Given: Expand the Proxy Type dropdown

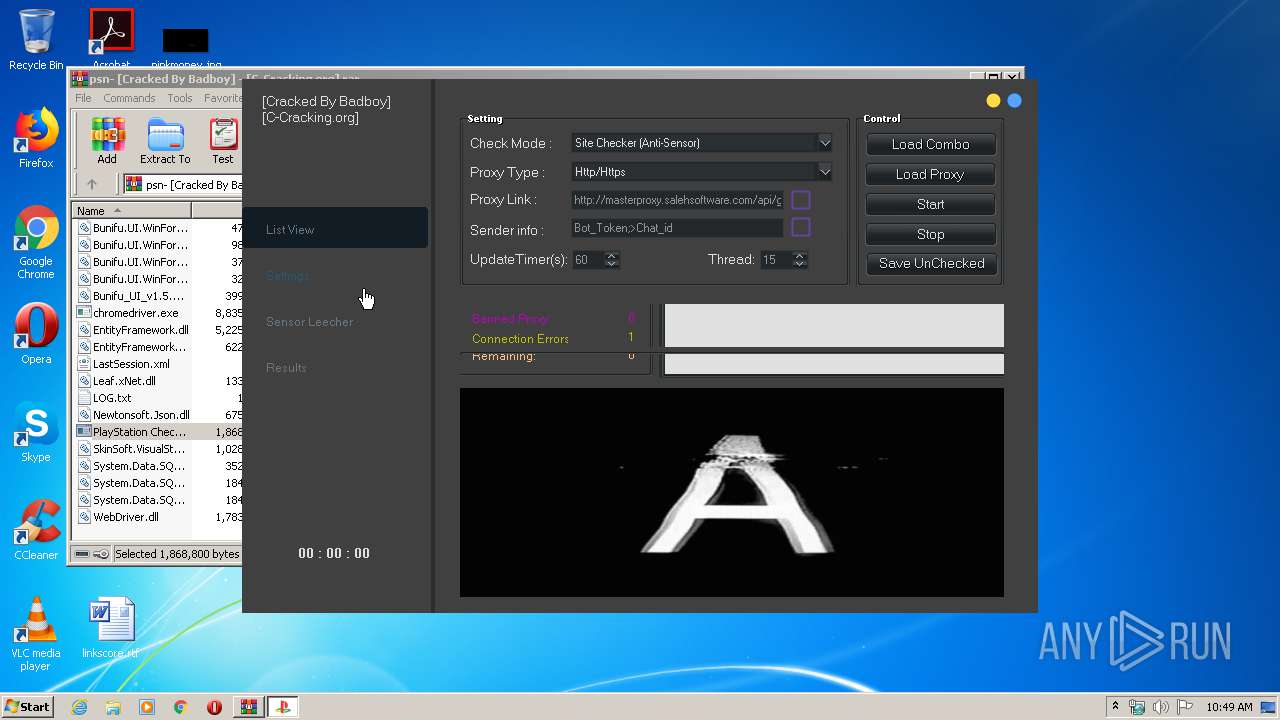Looking at the screenshot, I should pos(824,172).
